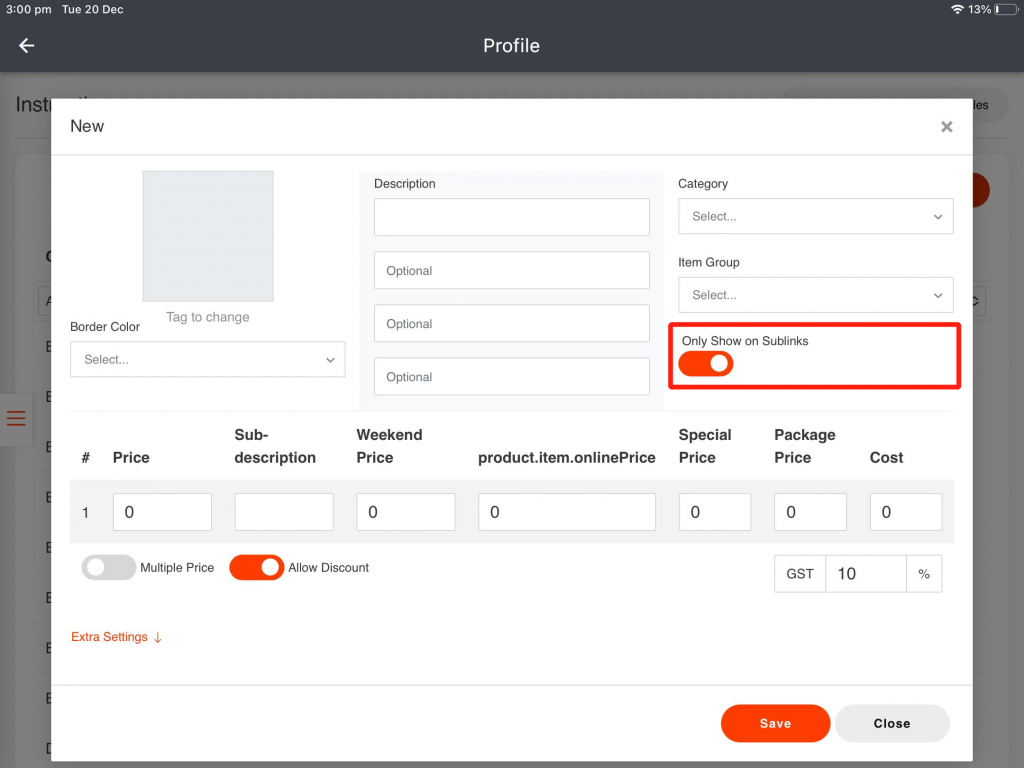Click the Cost input field
Image resolution: width=1024 pixels, height=768 pixels.
click(x=905, y=512)
